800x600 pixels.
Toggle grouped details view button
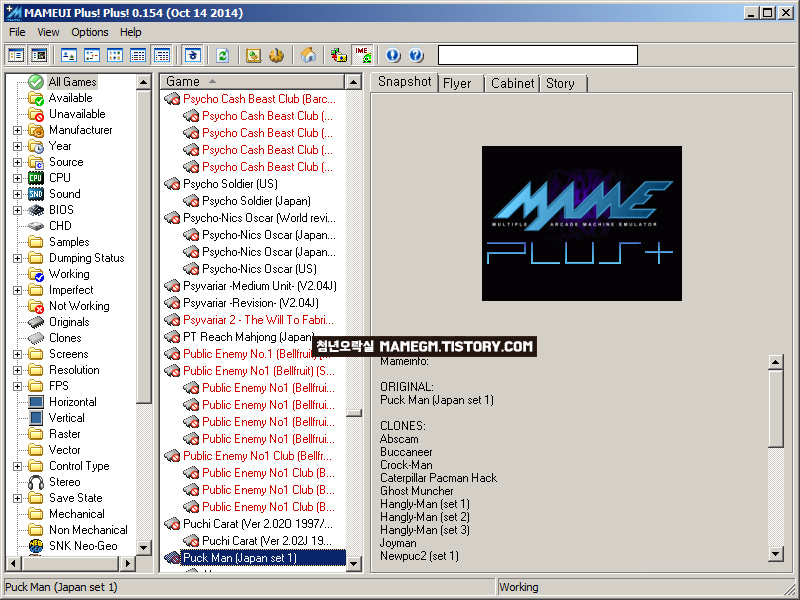pyautogui.click(x=162, y=55)
